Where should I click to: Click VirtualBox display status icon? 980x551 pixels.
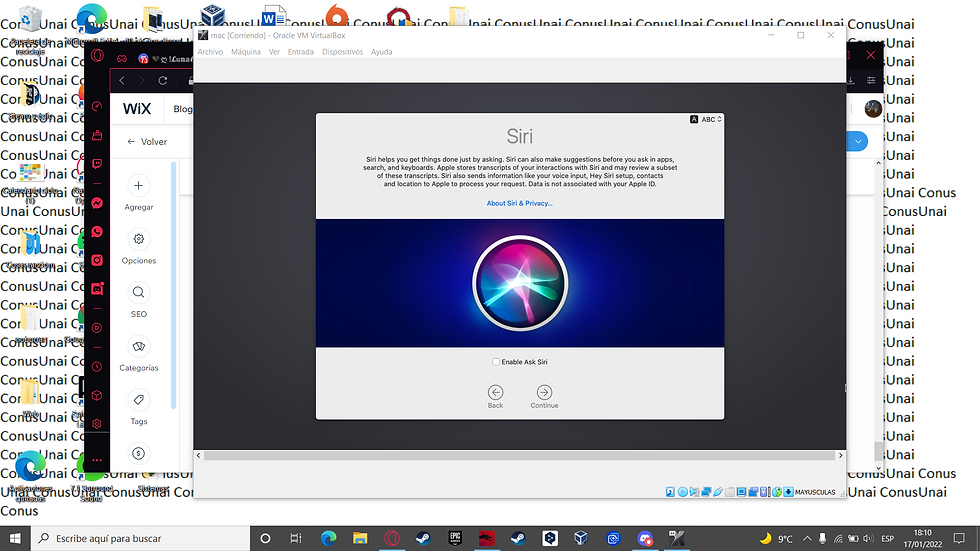(x=741, y=492)
